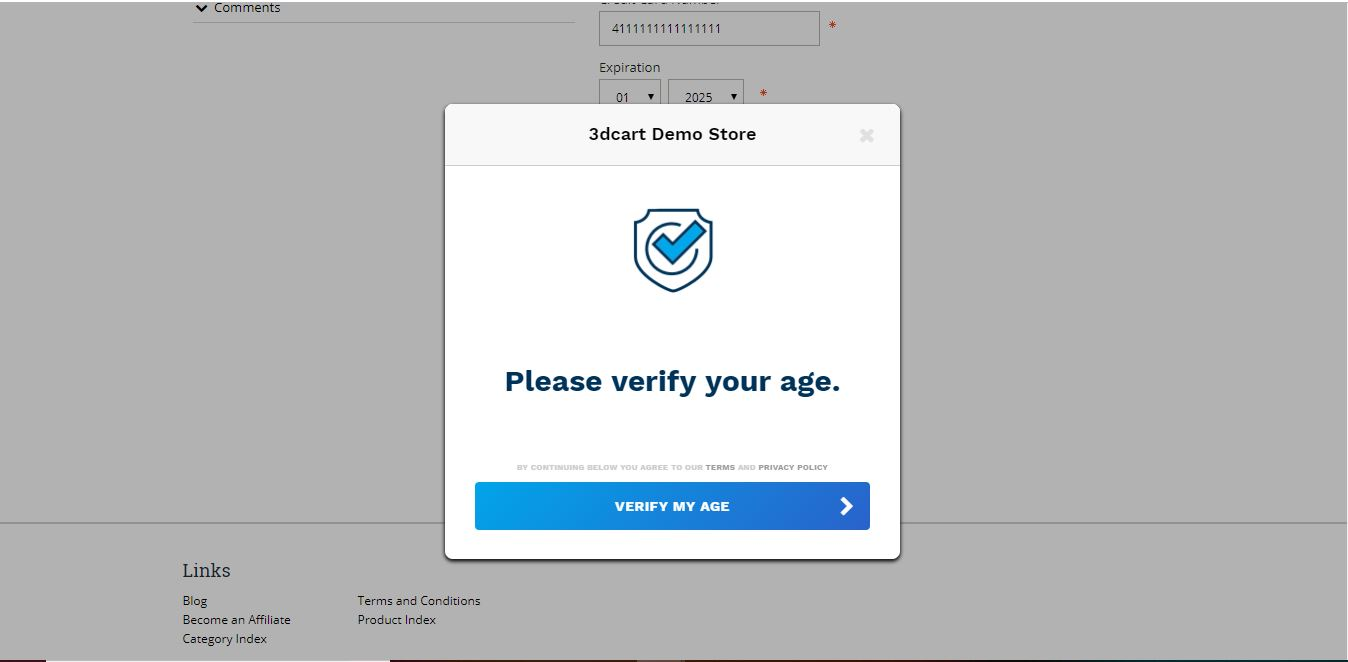Click the arrow on Verify My Age button
This screenshot has height=662, width=1348.
point(846,506)
